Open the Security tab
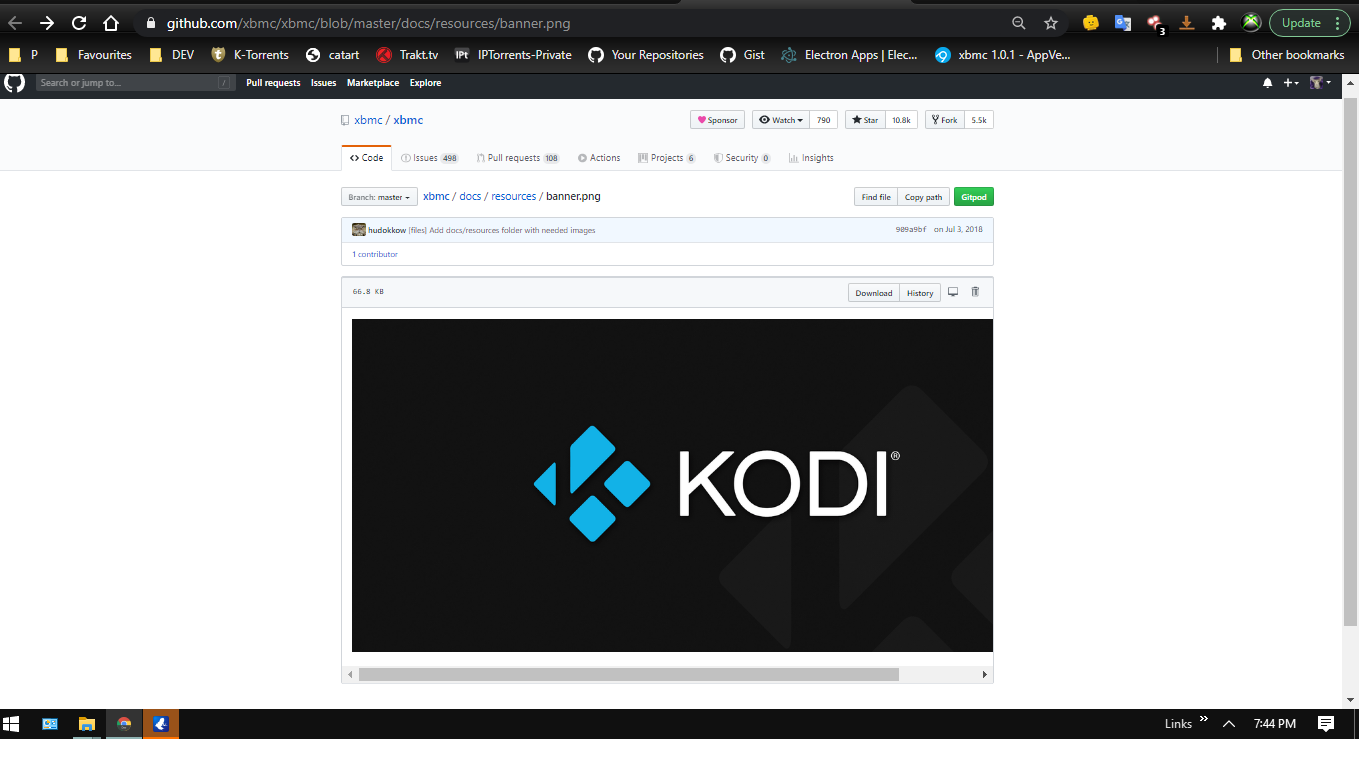The width and height of the screenshot is (1366, 768). 741,158
